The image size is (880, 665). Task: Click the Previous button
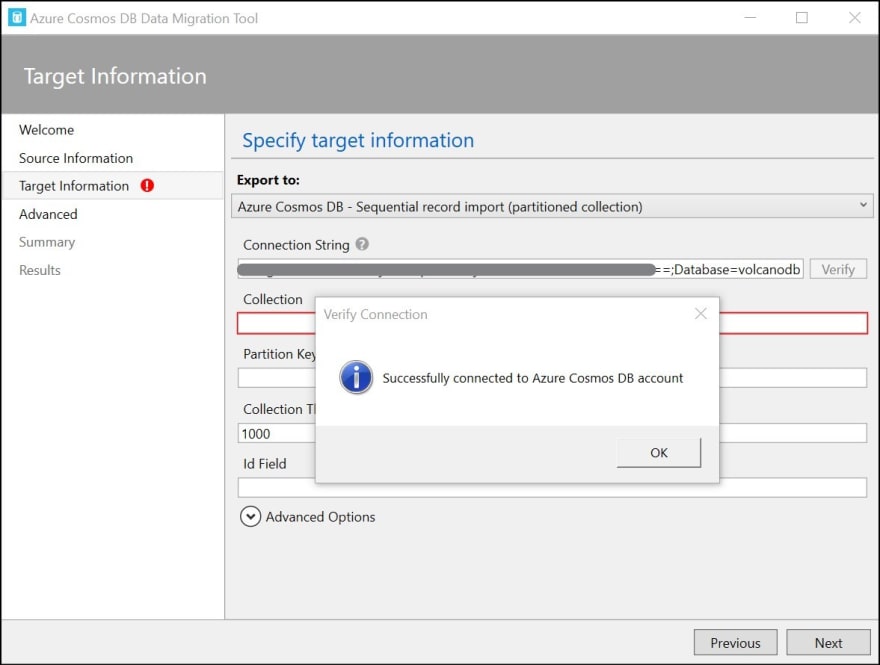pos(735,643)
